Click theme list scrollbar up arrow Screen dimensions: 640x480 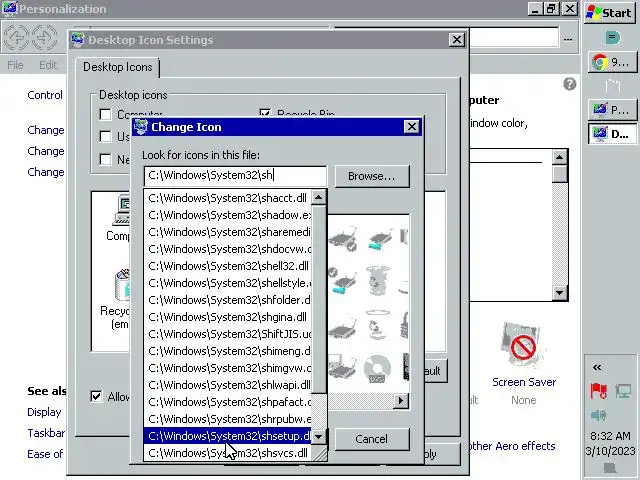[x=560, y=157]
